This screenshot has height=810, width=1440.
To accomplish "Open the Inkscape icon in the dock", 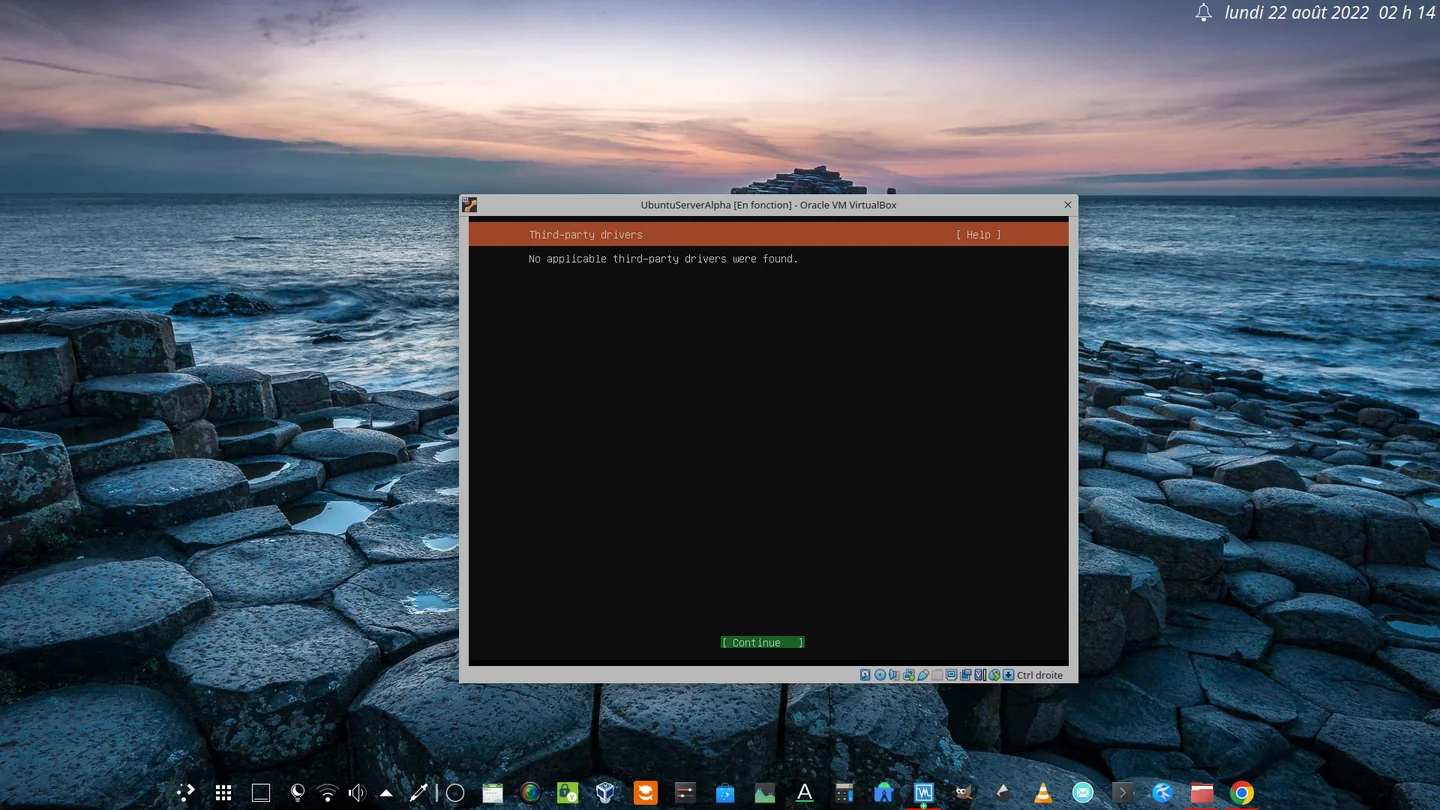I will click(1003, 793).
